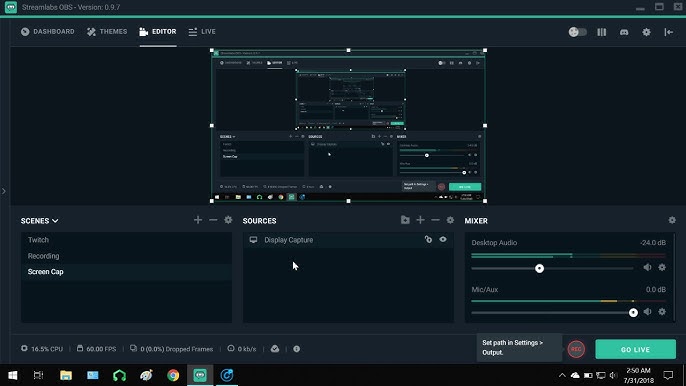686x386 pixels.
Task: Add a source folder
Action: (405, 220)
